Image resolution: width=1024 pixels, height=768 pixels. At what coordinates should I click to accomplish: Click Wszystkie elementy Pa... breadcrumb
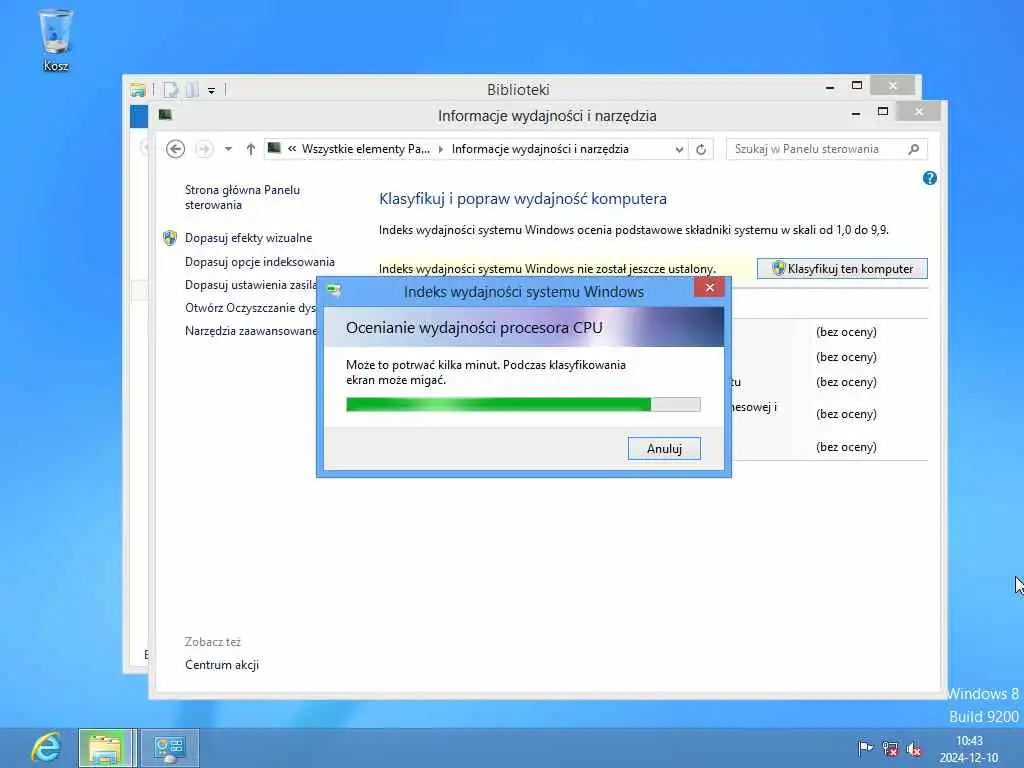click(366, 149)
